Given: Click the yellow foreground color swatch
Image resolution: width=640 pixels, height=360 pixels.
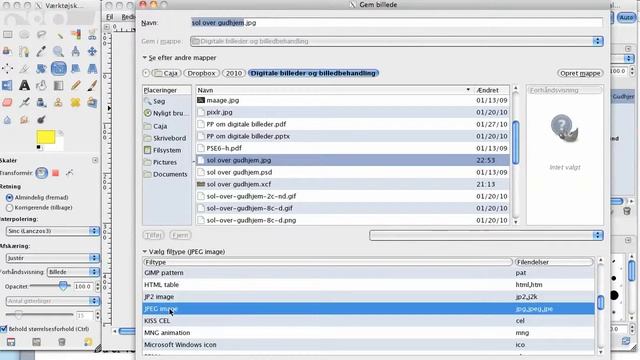Looking at the screenshot, I should point(46,137).
